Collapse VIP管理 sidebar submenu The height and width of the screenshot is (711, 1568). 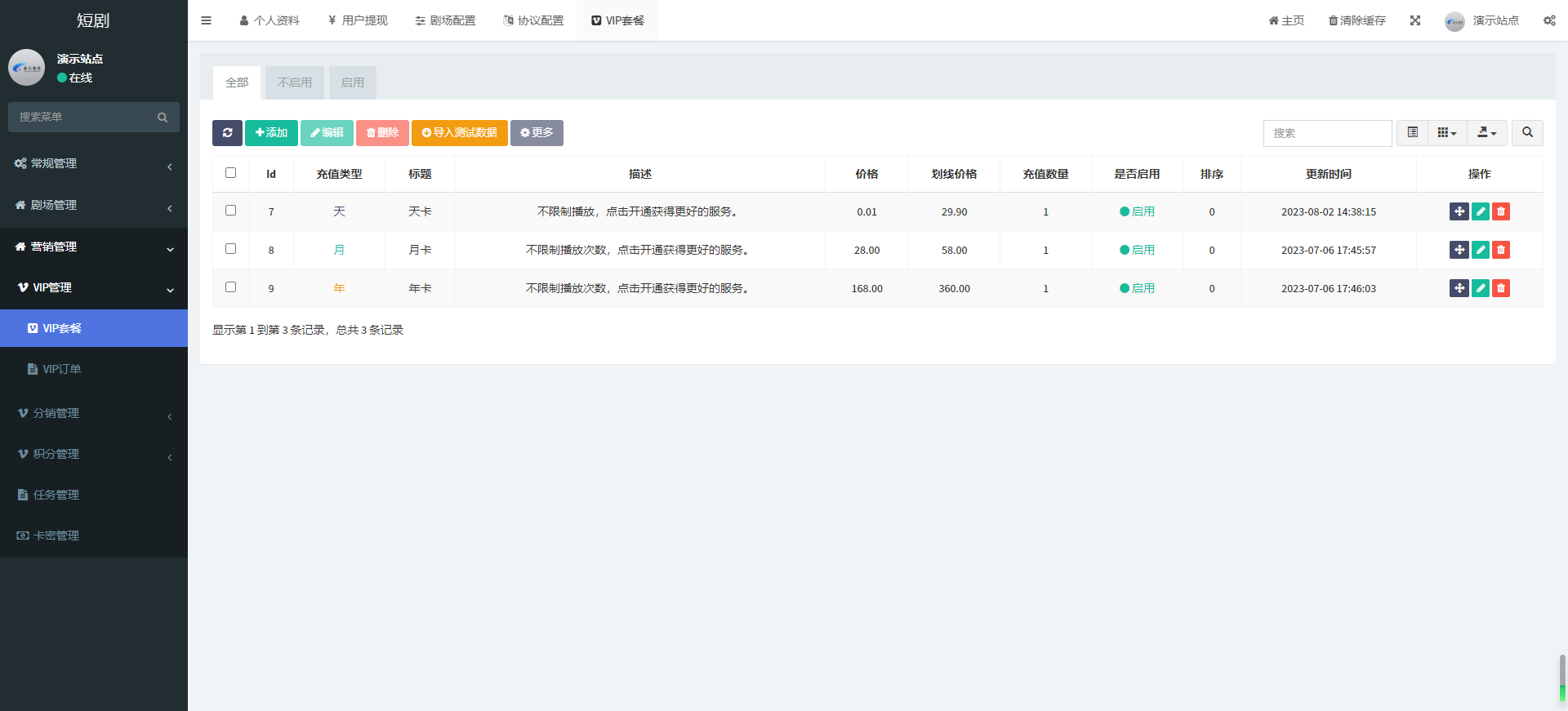pyautogui.click(x=94, y=288)
